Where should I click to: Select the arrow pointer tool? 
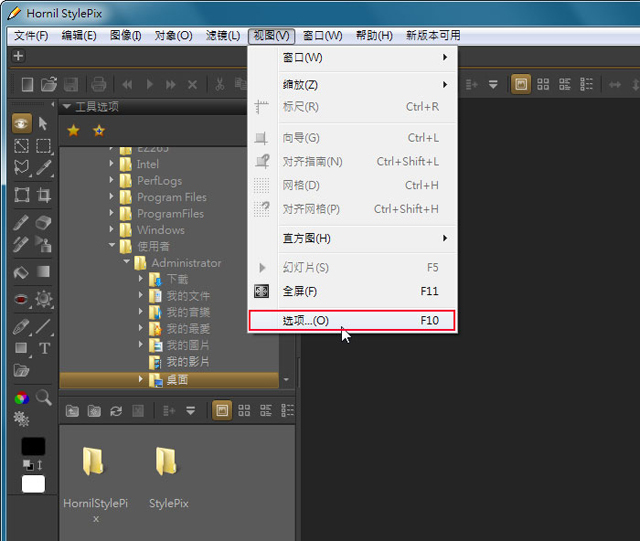point(43,124)
